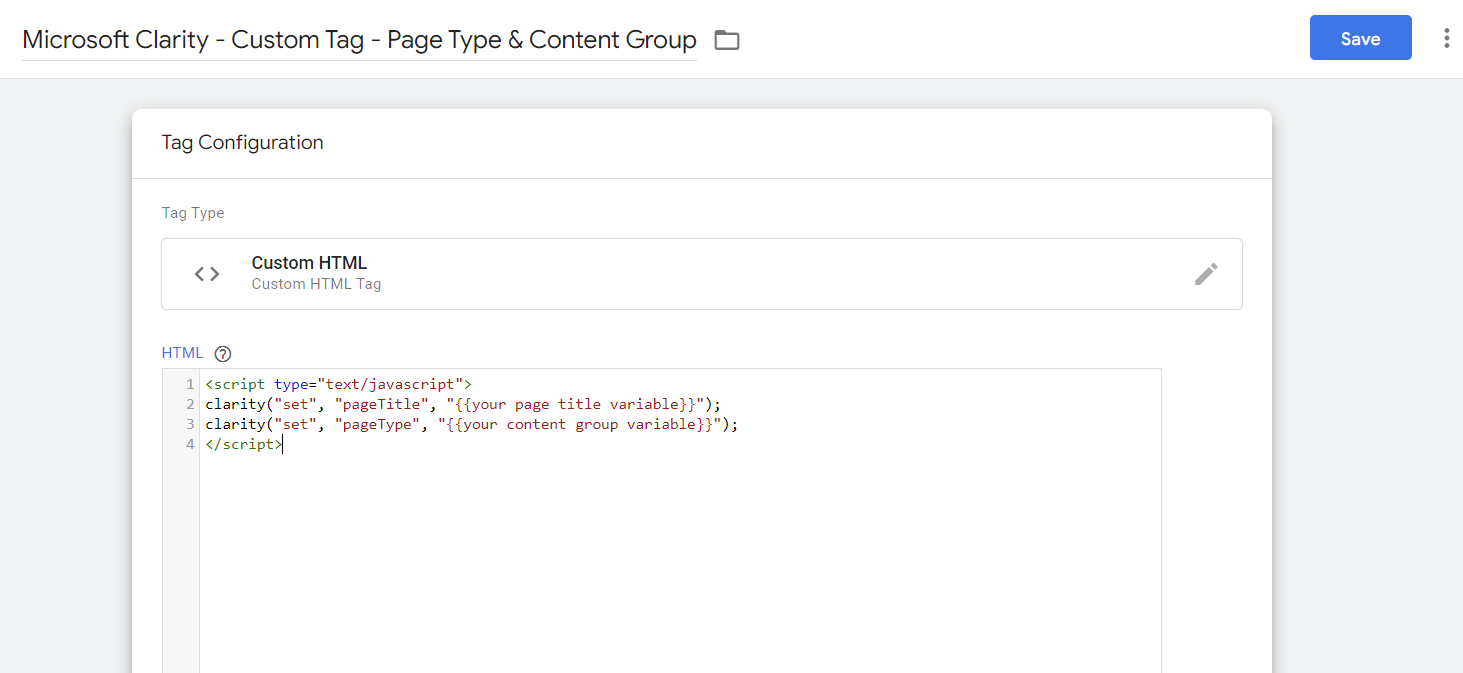Place cursor on the closing script tag
Image resolution: width=1463 pixels, height=673 pixels.
click(x=244, y=444)
